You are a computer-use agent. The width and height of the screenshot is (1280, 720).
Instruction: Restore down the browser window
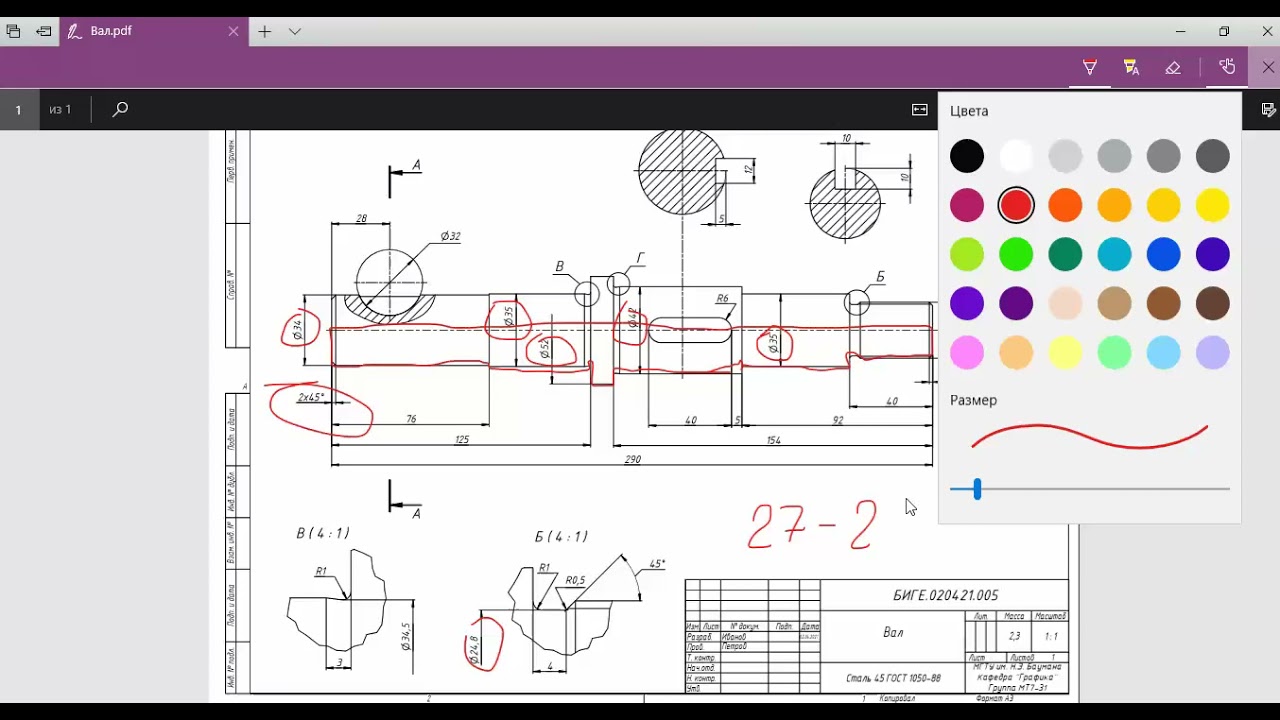(1224, 31)
